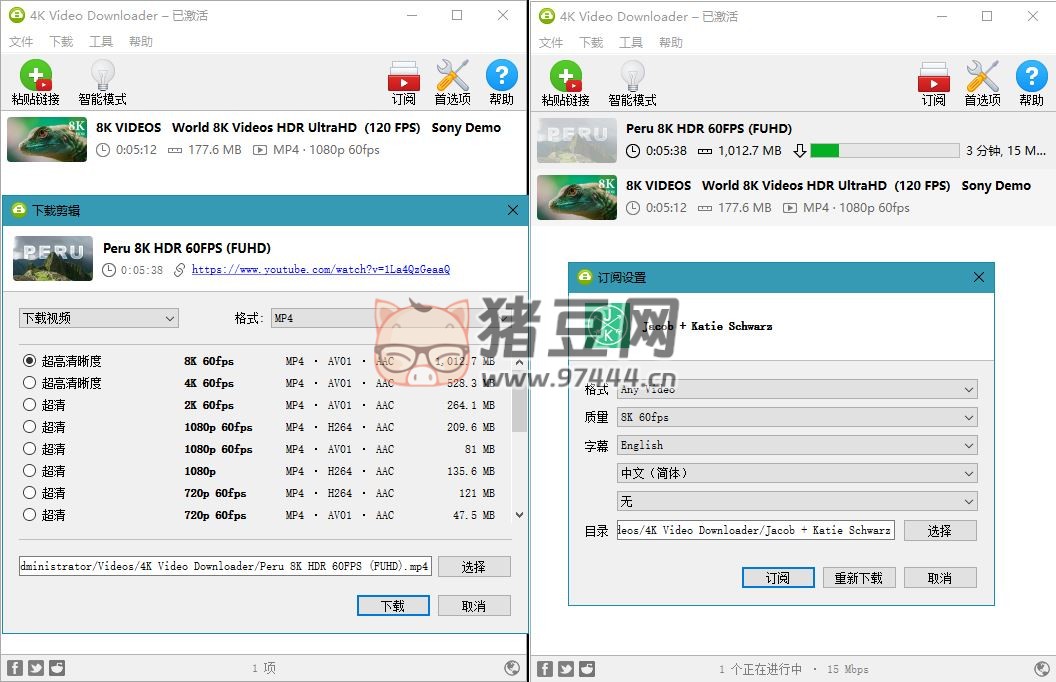Open Subscriptions (订阅) icon in right window toolbar

point(933,77)
